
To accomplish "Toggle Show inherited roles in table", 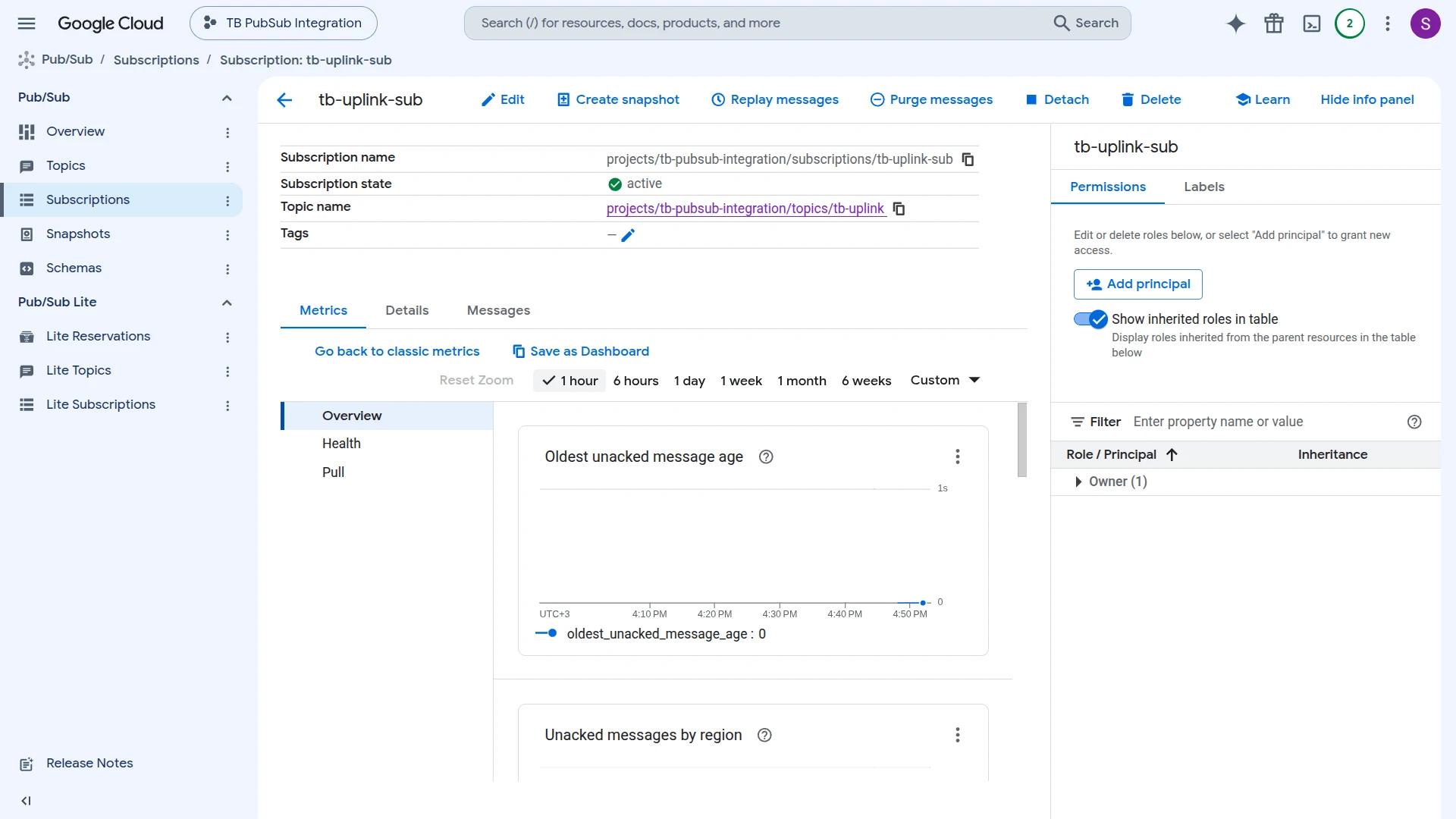I will [x=1091, y=319].
